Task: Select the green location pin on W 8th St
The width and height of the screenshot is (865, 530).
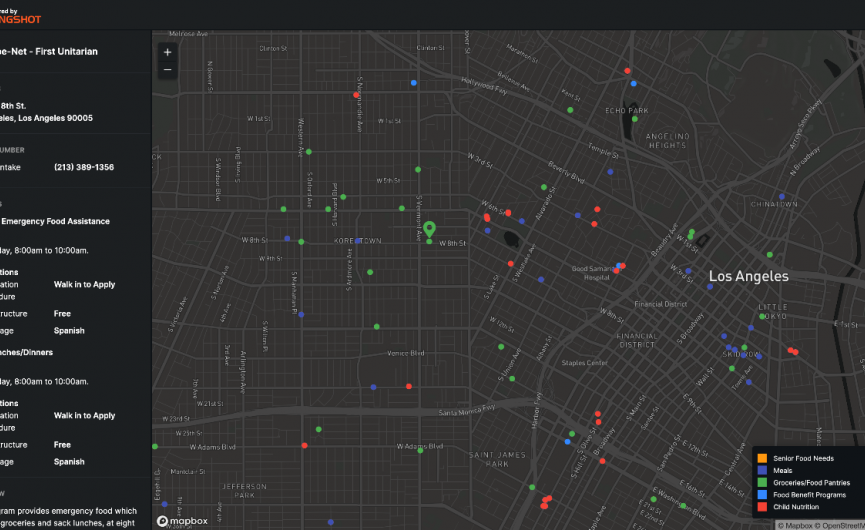Action: coord(430,229)
